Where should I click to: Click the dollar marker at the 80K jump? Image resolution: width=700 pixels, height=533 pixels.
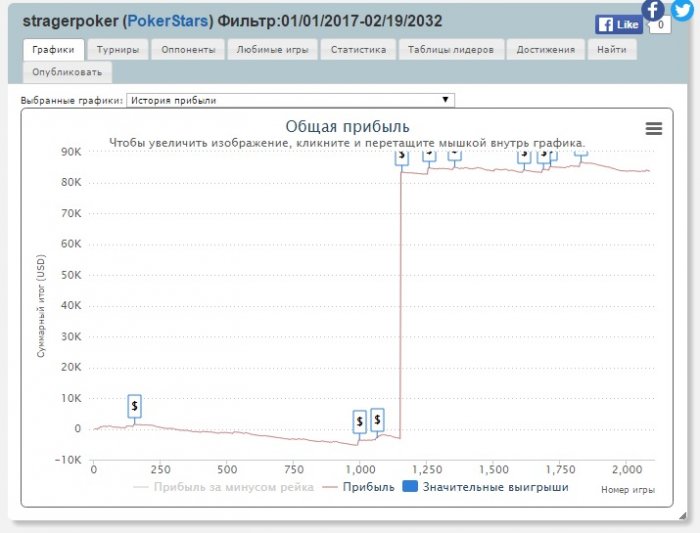point(402,157)
